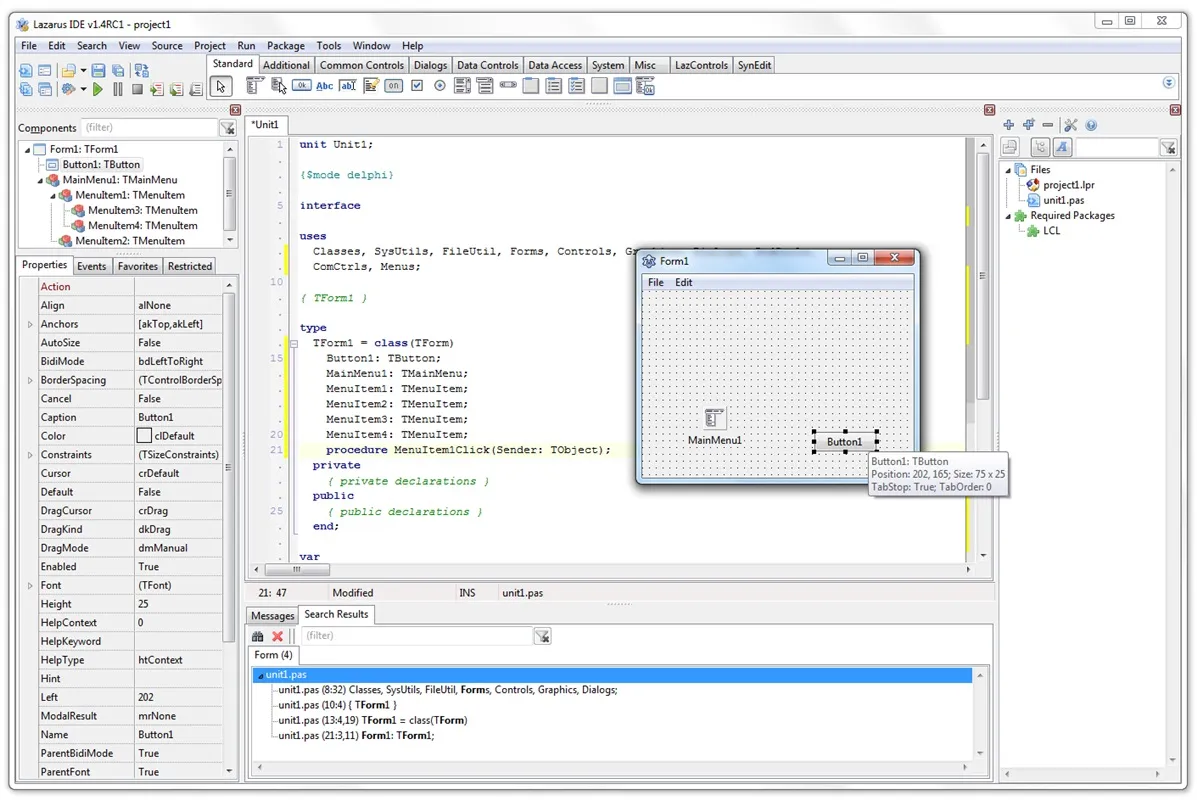Select the mouse pointer tool on the palette

(x=221, y=85)
